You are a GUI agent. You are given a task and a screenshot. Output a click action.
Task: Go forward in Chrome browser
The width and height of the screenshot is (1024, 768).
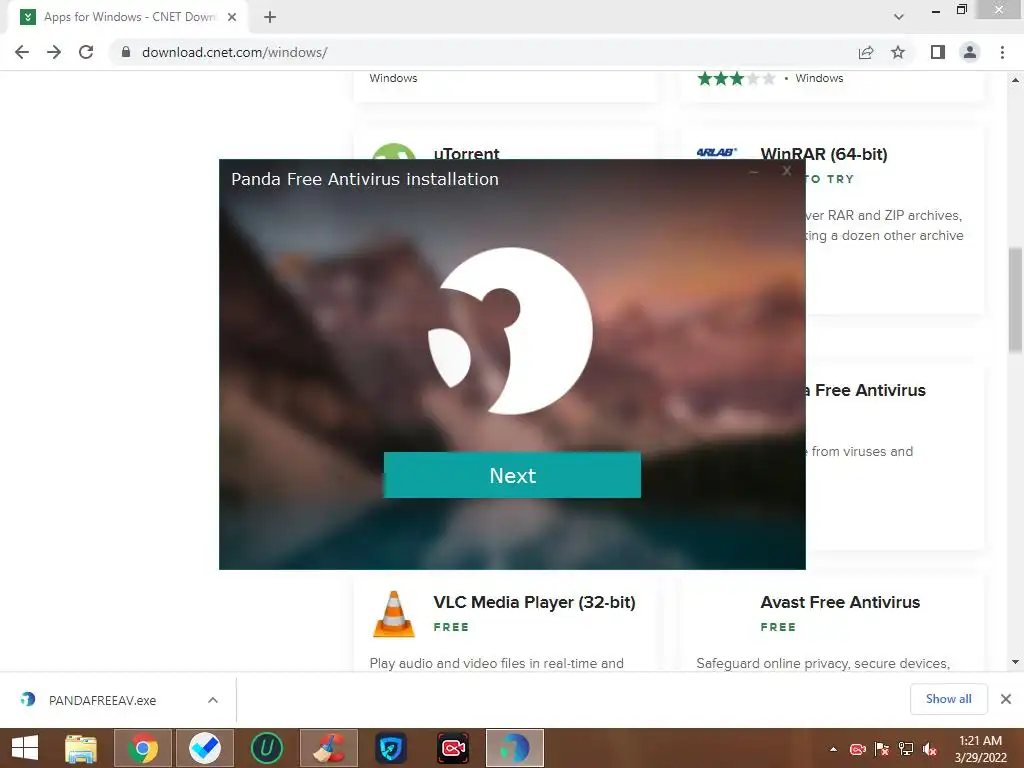click(54, 52)
